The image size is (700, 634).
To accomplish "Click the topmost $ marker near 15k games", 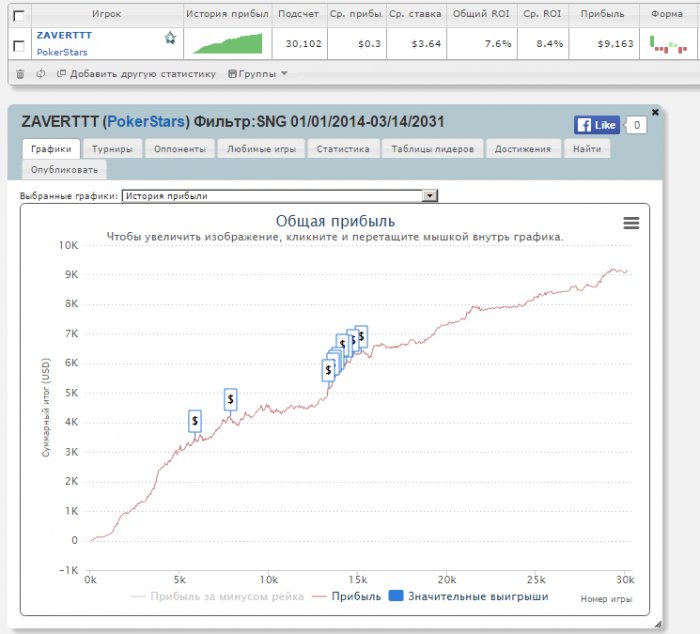I will [361, 336].
